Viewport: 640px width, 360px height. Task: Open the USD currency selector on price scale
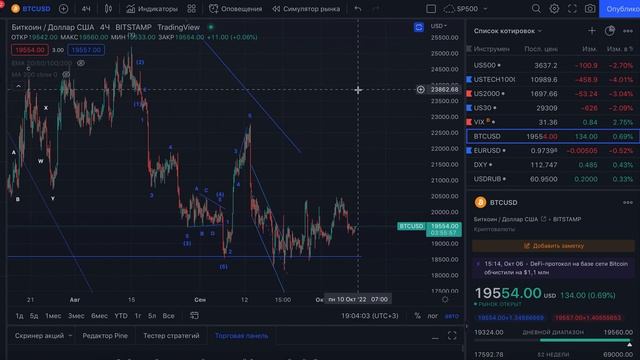click(x=439, y=26)
